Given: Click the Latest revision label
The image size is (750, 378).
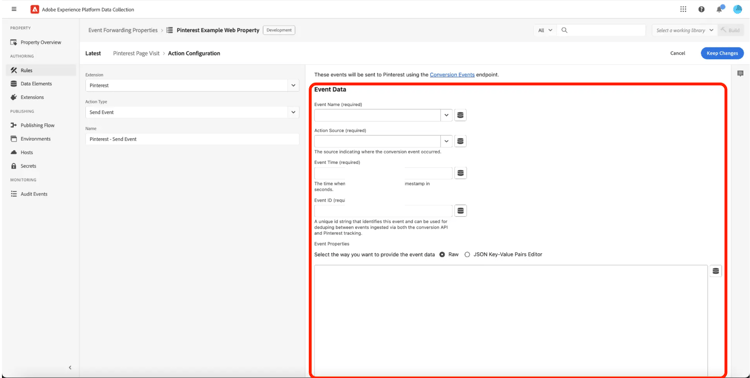Looking at the screenshot, I should 93,54.
